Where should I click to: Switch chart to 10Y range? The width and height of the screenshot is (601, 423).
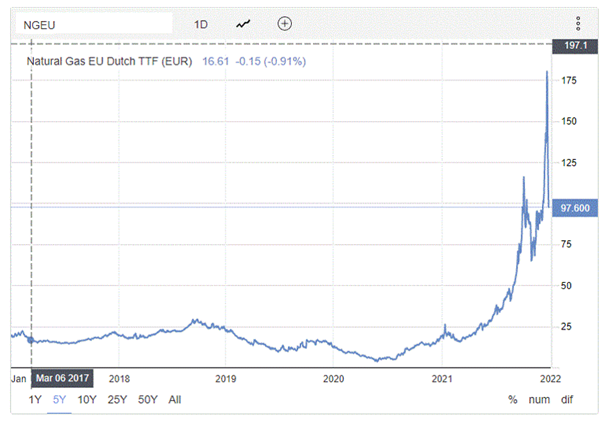[x=87, y=400]
